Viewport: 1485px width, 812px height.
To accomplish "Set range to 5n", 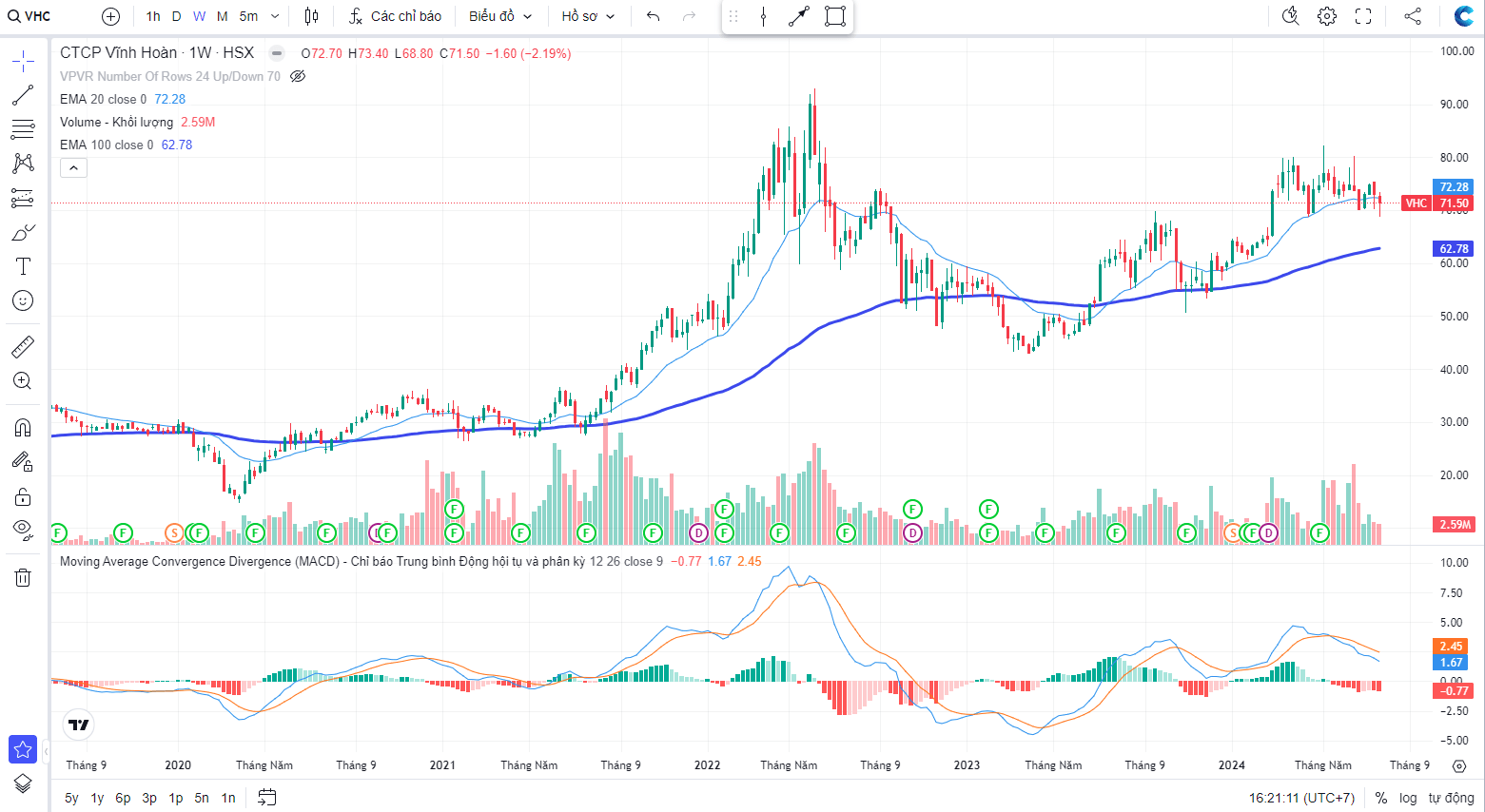I will click(x=202, y=798).
